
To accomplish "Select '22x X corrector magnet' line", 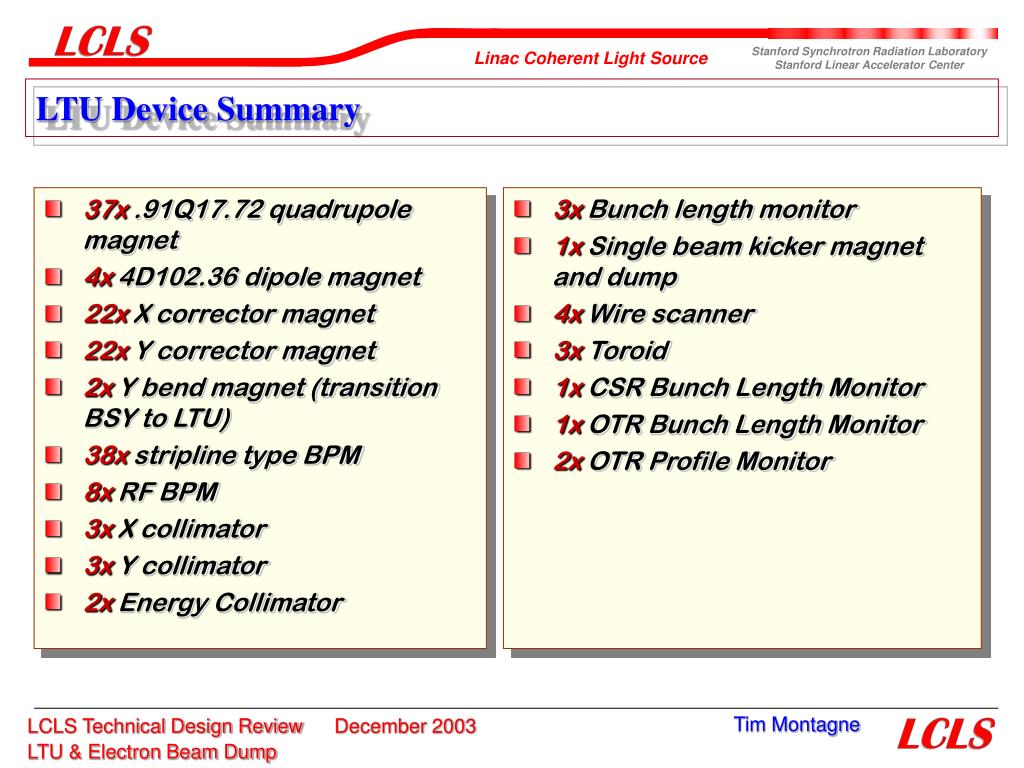I will tap(231, 314).
